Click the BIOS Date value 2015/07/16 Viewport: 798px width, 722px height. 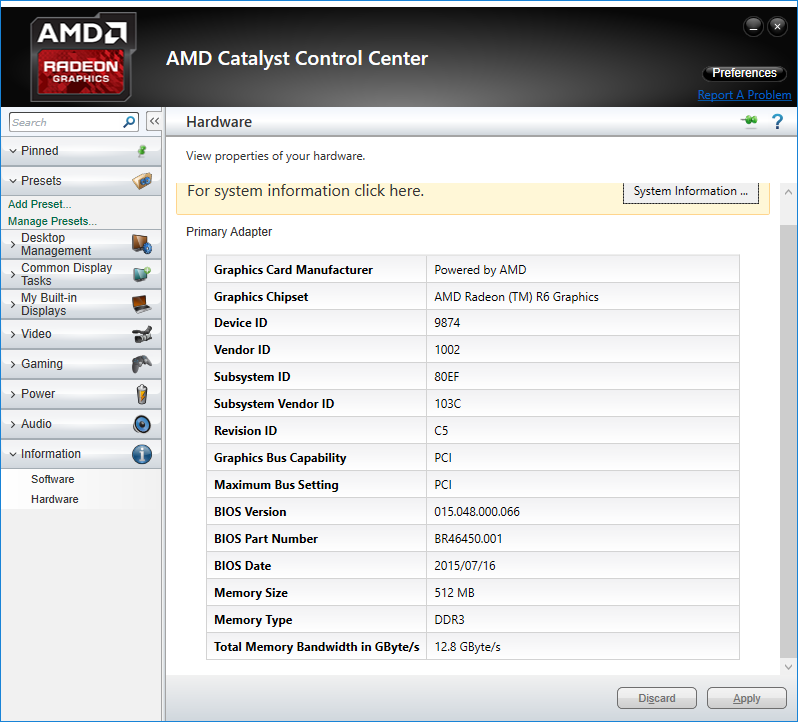coord(464,565)
